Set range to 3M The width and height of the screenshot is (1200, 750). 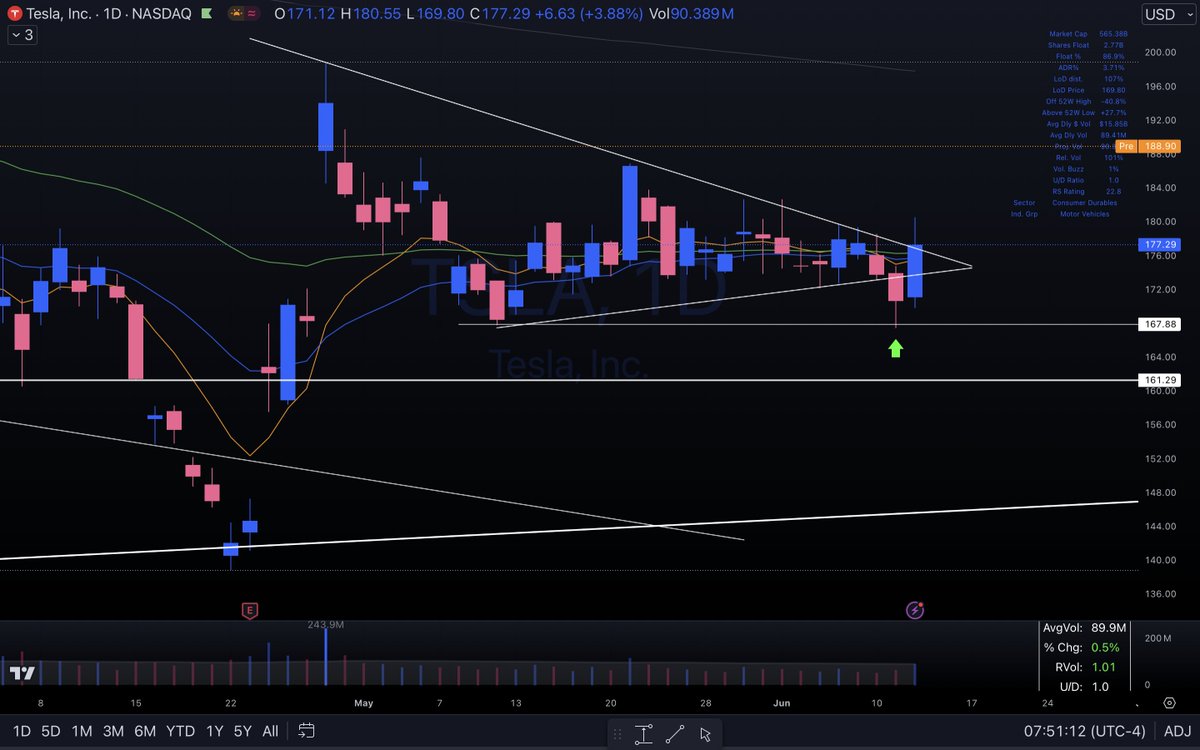pyautogui.click(x=113, y=731)
